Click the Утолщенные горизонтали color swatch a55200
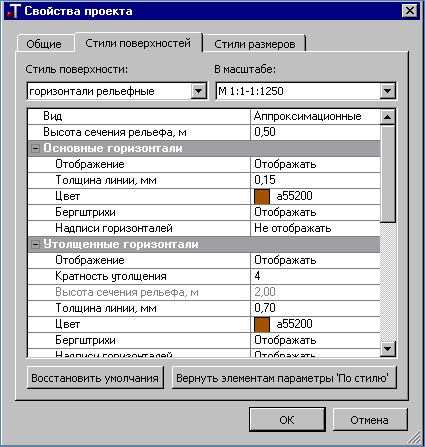Image resolution: width=425 pixels, height=447 pixels. (x=262, y=324)
